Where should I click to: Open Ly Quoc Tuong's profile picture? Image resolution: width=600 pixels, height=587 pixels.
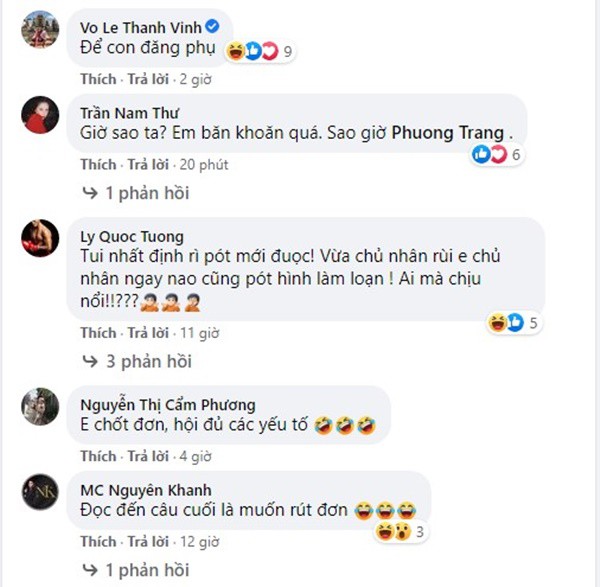coord(40,238)
